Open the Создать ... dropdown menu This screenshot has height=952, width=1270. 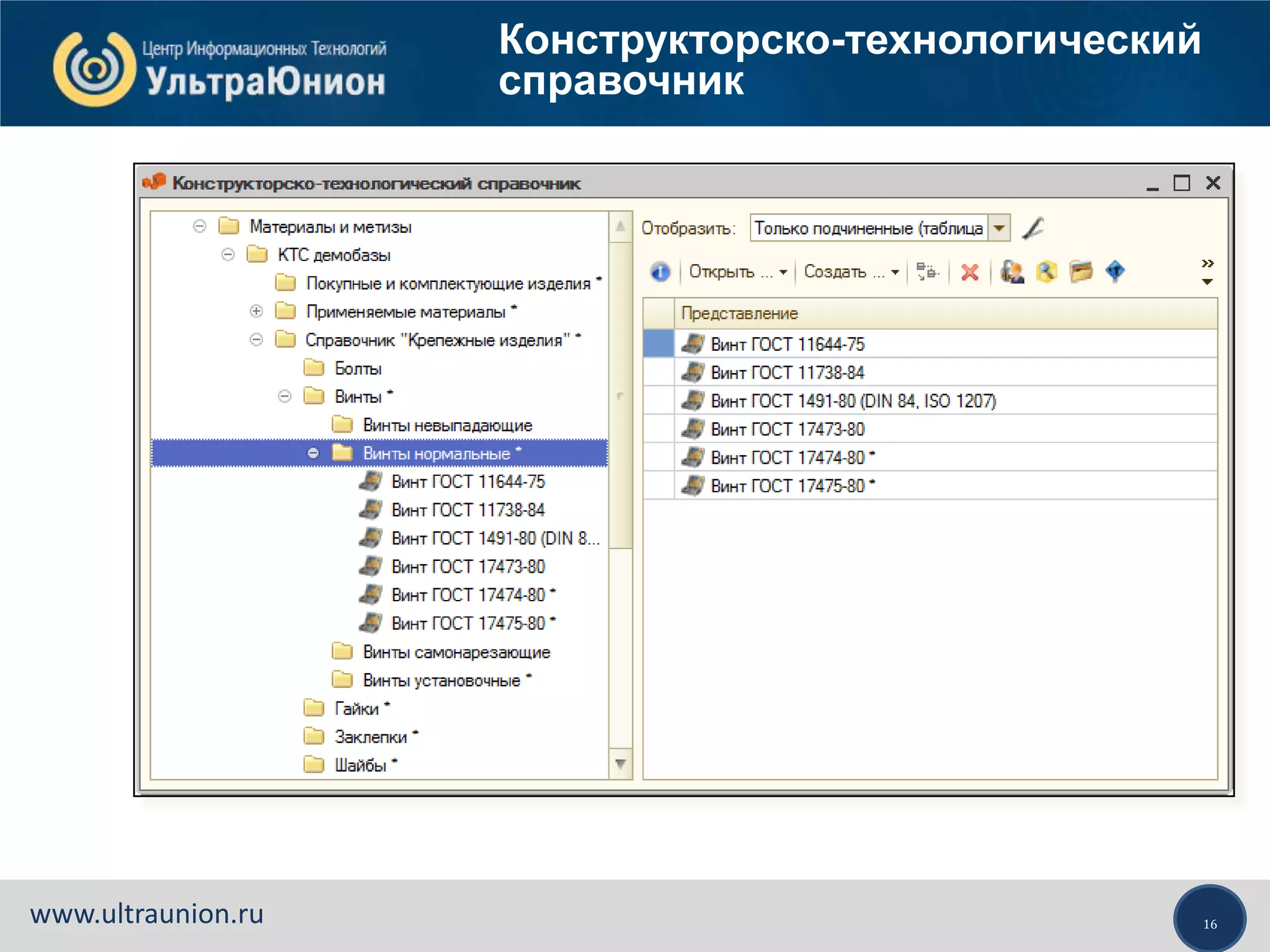coord(852,272)
